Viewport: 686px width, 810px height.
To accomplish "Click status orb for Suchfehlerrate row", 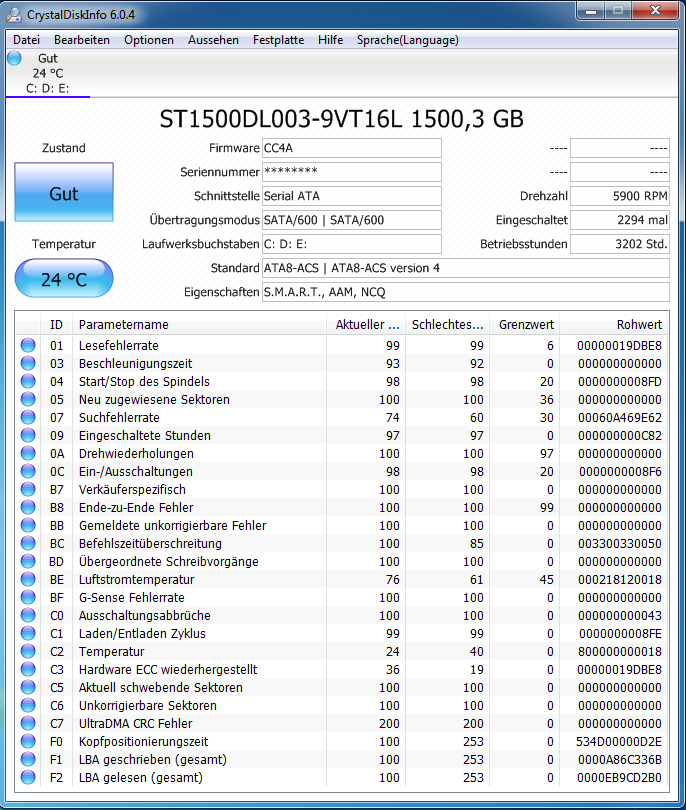I will [x=28, y=417].
